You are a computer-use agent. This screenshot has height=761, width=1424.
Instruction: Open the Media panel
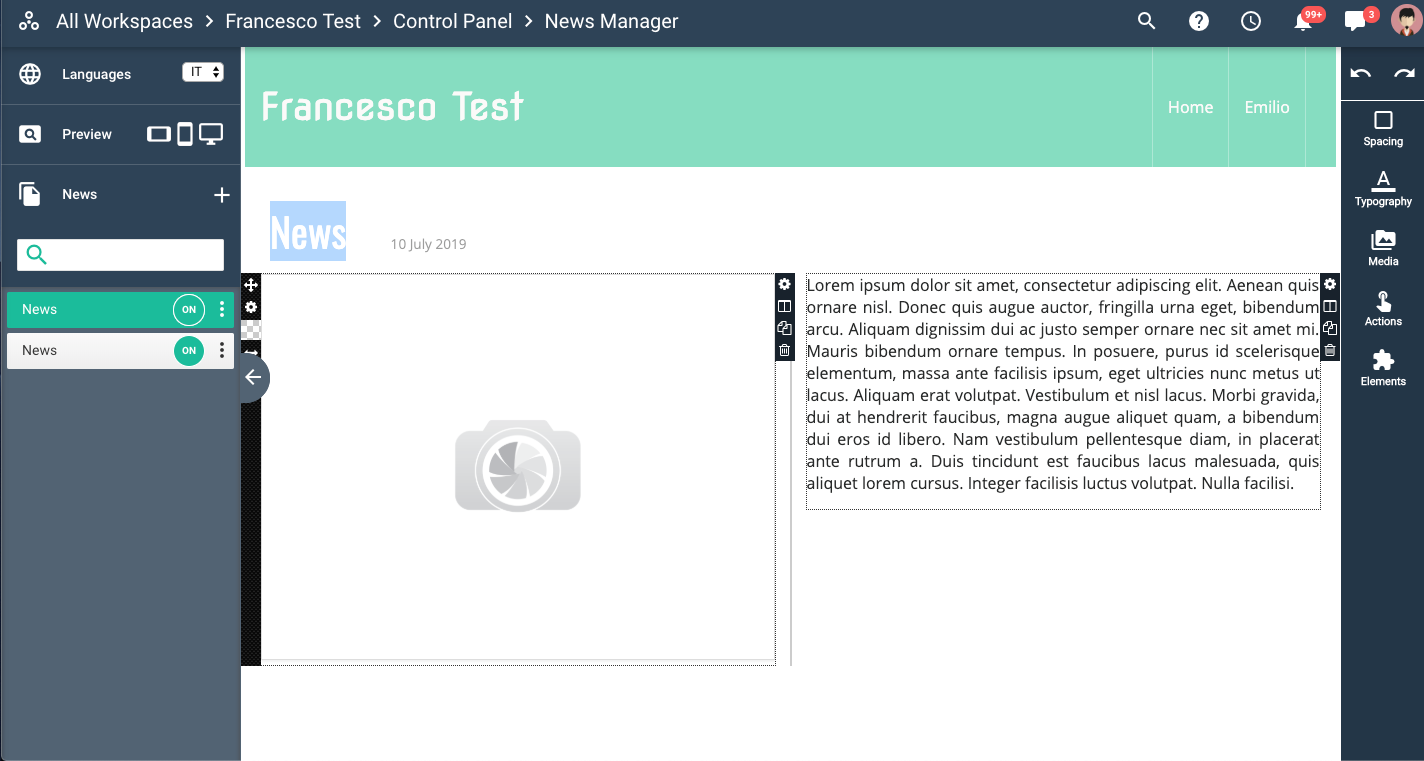point(1383,248)
